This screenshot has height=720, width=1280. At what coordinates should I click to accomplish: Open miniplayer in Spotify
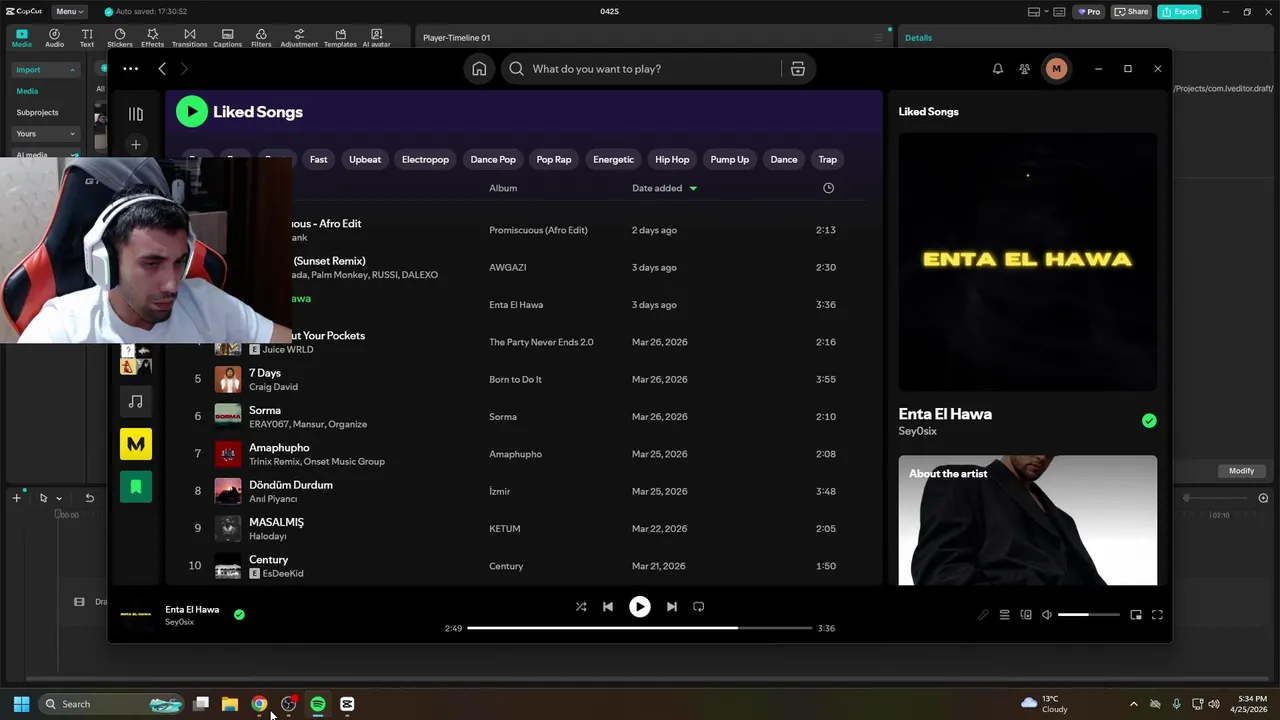[1136, 615]
